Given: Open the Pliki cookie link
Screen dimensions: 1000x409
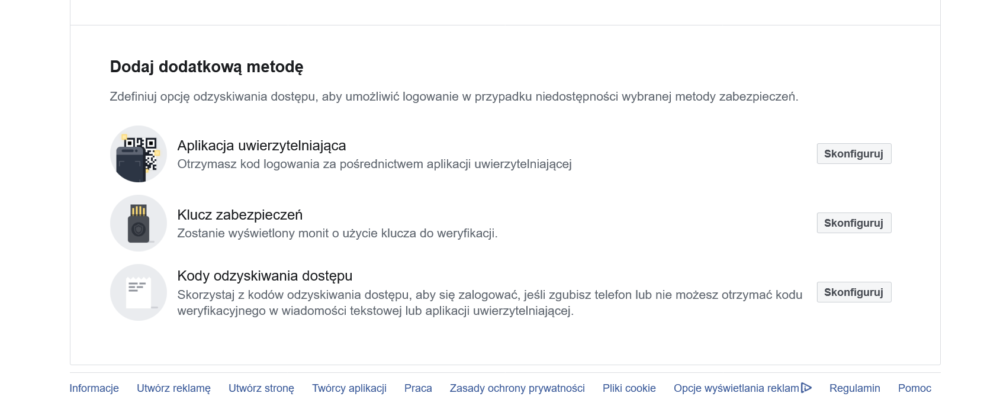Looking at the screenshot, I should click(629, 388).
